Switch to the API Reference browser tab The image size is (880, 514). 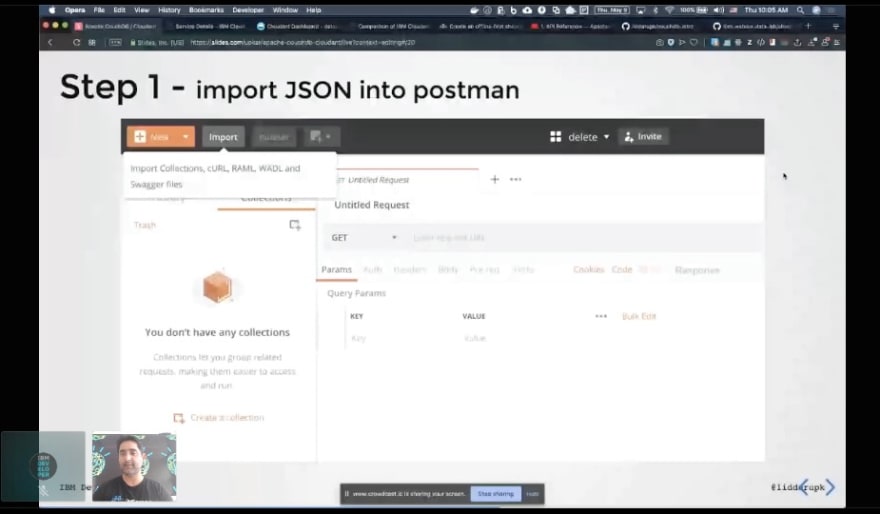coord(571,26)
